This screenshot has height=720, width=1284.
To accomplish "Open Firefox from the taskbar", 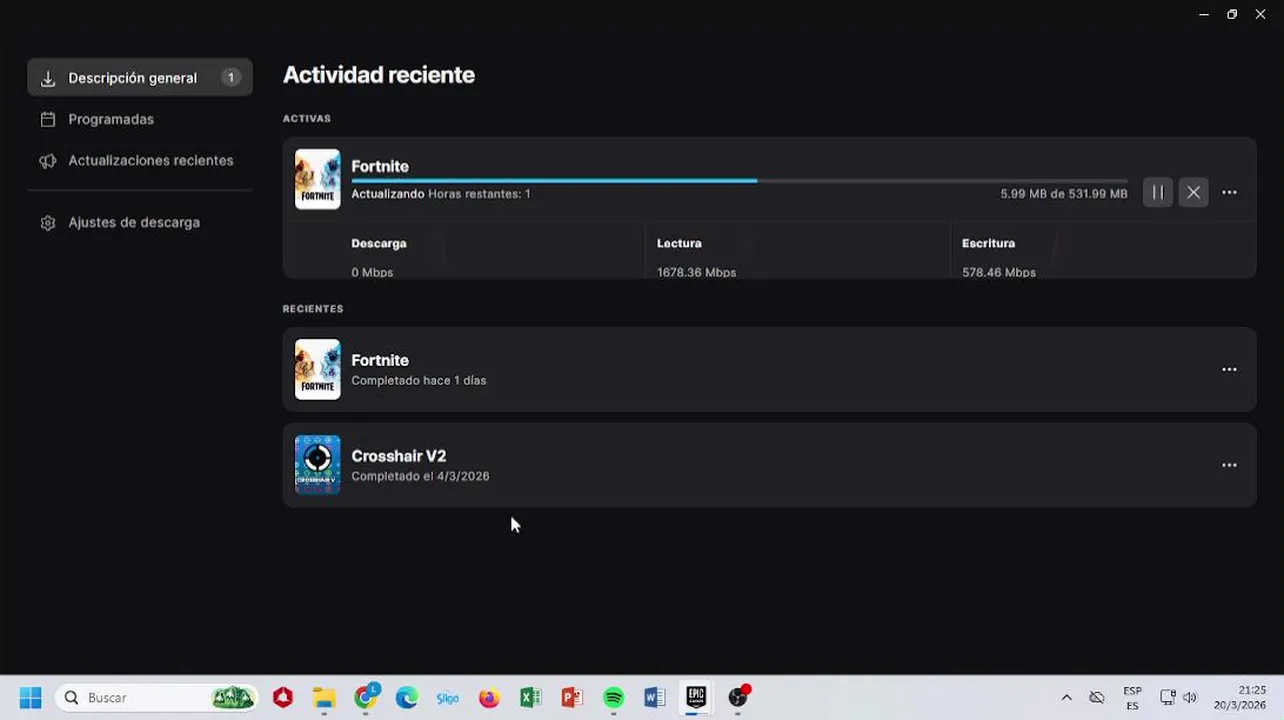I will [489, 697].
